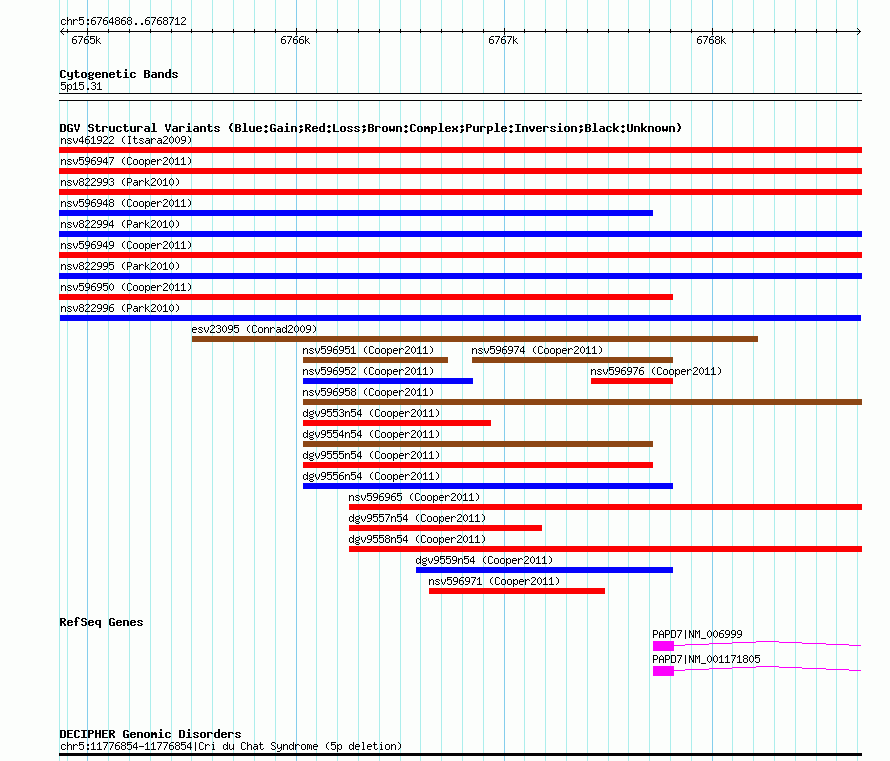Select the dgv9556n54 (Cooper2011) label
This screenshot has height=761, width=890.
pos(371,476)
